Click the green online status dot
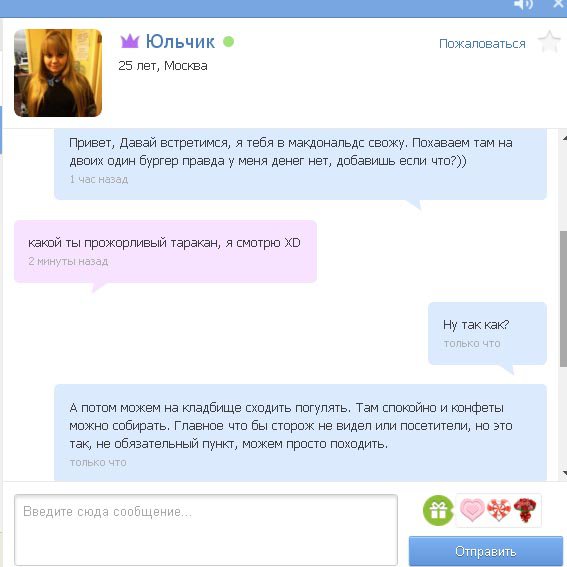This screenshot has height=567, width=567. click(228, 42)
